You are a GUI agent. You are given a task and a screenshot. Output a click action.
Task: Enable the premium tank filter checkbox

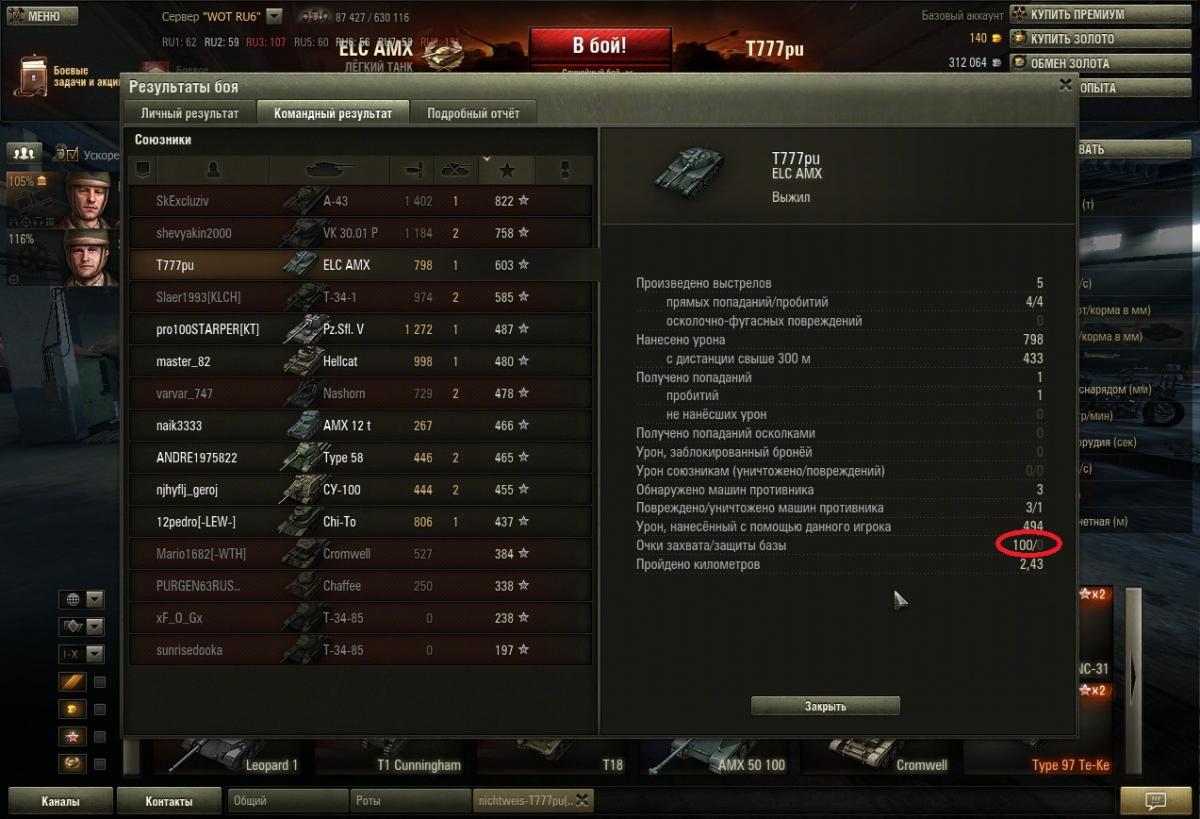pos(100,682)
